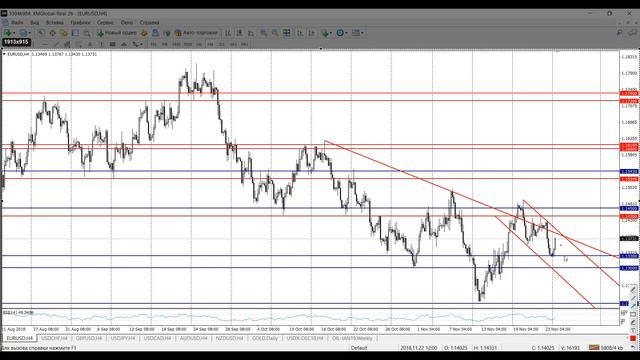Expand the new chart dropdown arrow
This screenshot has width=640, height=360.
tap(14, 33)
